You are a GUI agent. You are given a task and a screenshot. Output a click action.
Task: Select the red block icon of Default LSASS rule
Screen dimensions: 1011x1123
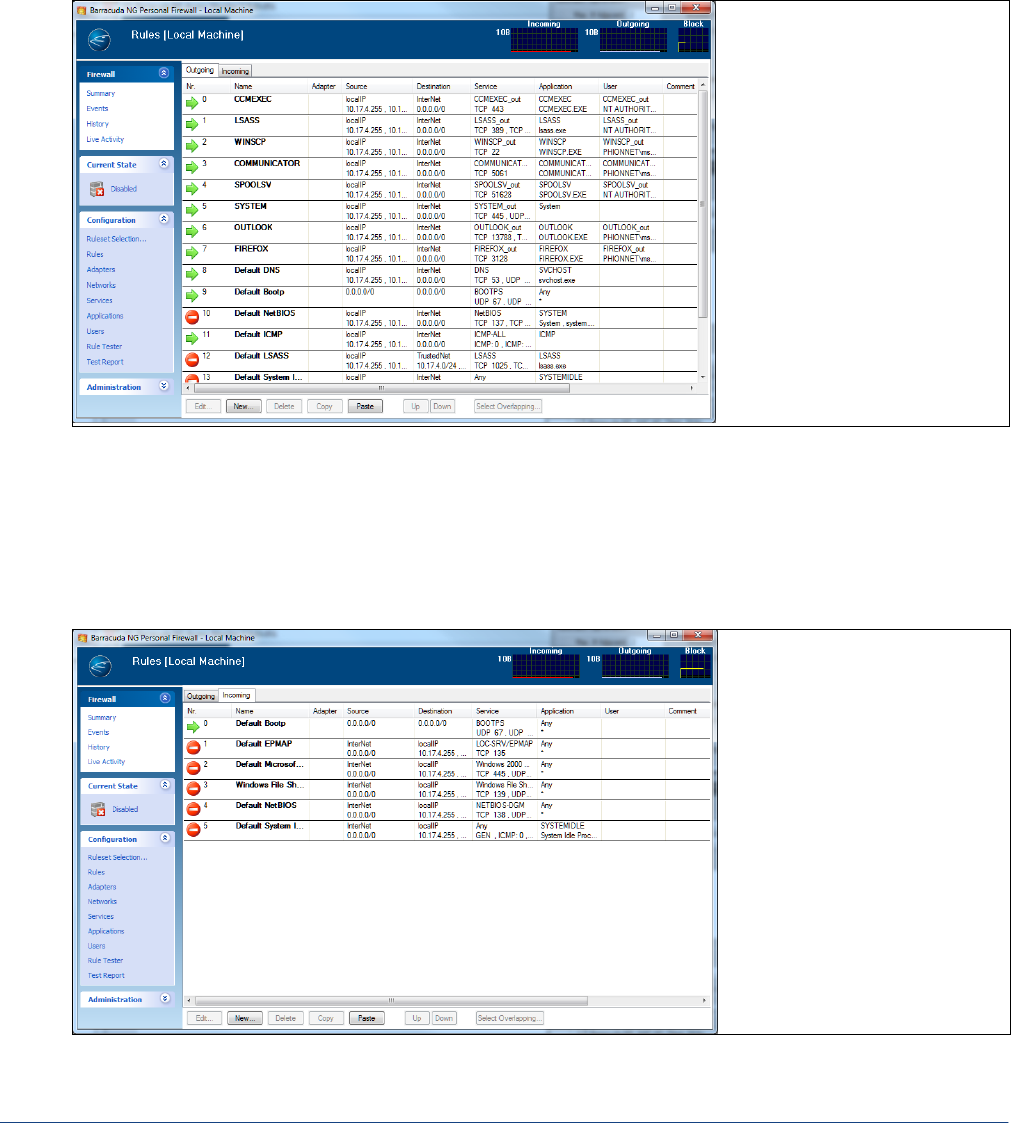(x=192, y=360)
